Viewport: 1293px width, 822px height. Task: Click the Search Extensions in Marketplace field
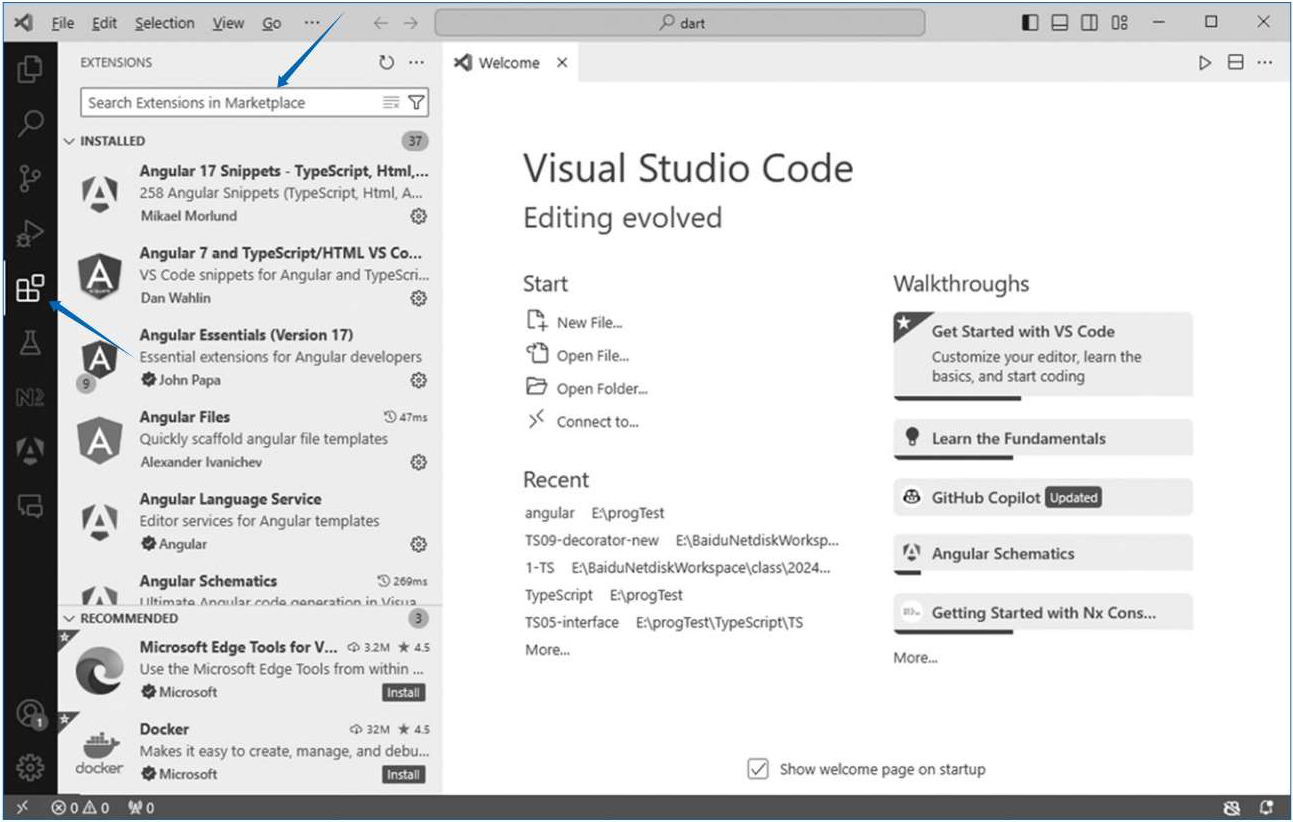point(230,102)
